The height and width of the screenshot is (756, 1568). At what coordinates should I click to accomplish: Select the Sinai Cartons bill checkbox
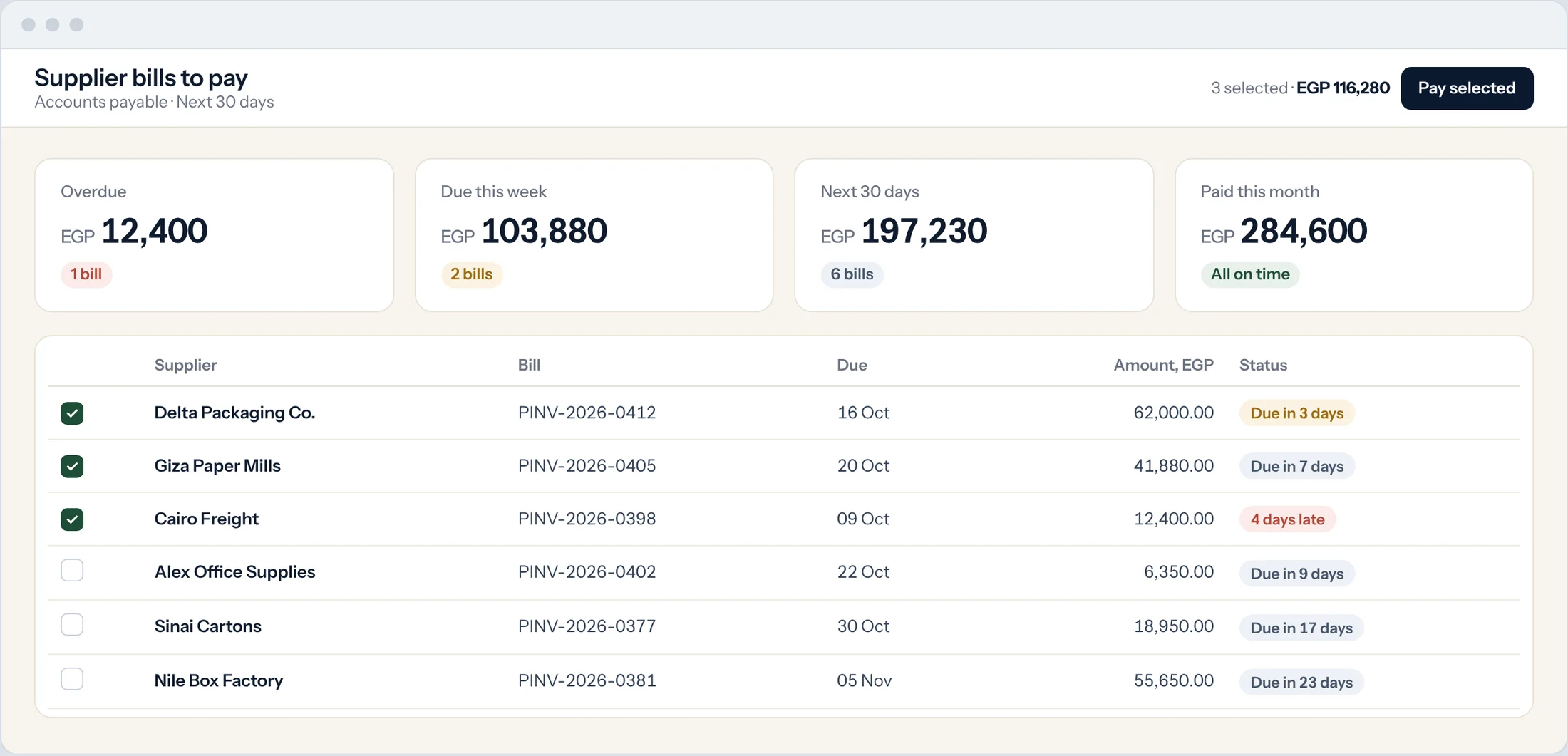pos(72,625)
